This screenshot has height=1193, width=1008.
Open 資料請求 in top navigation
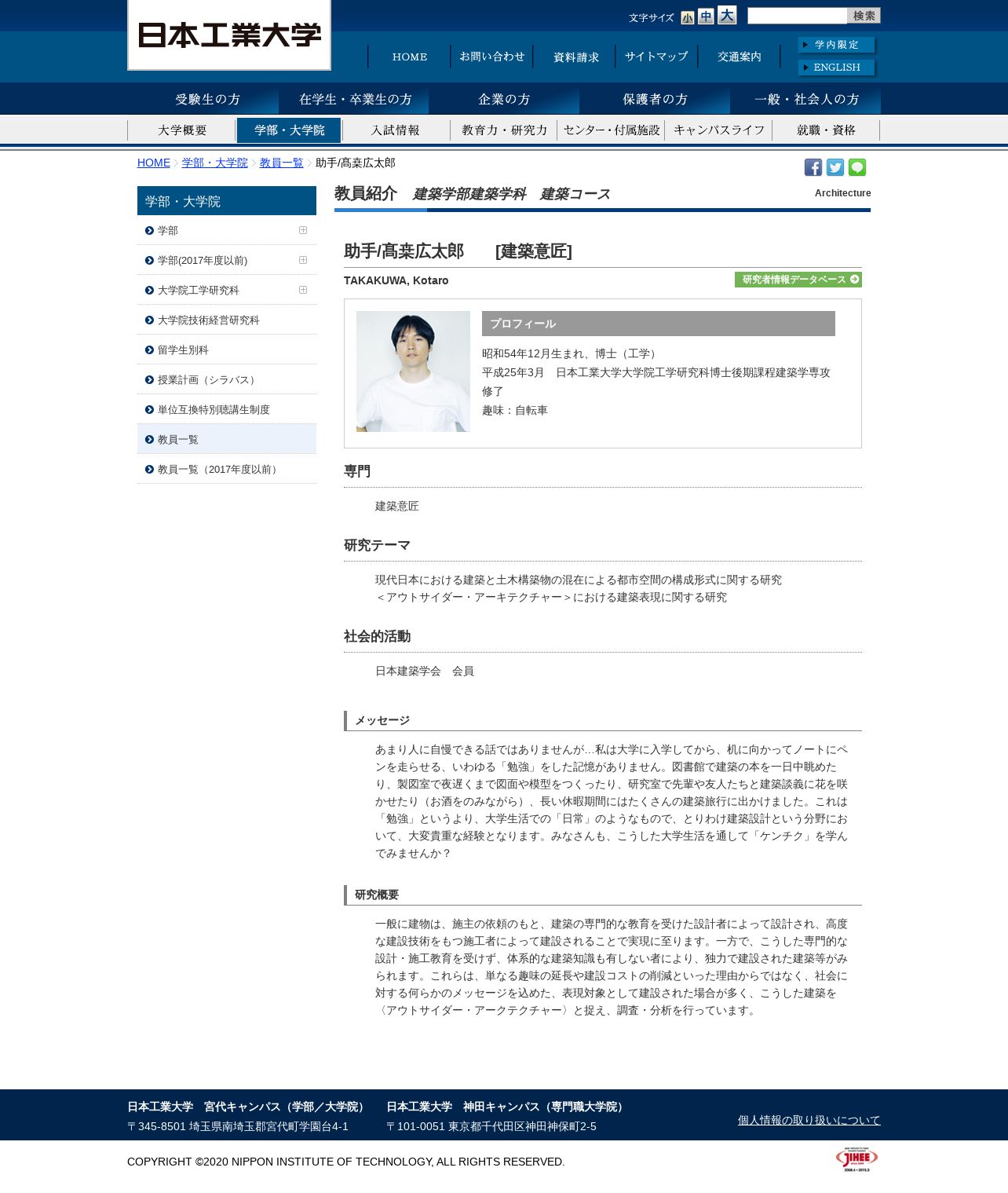click(575, 57)
